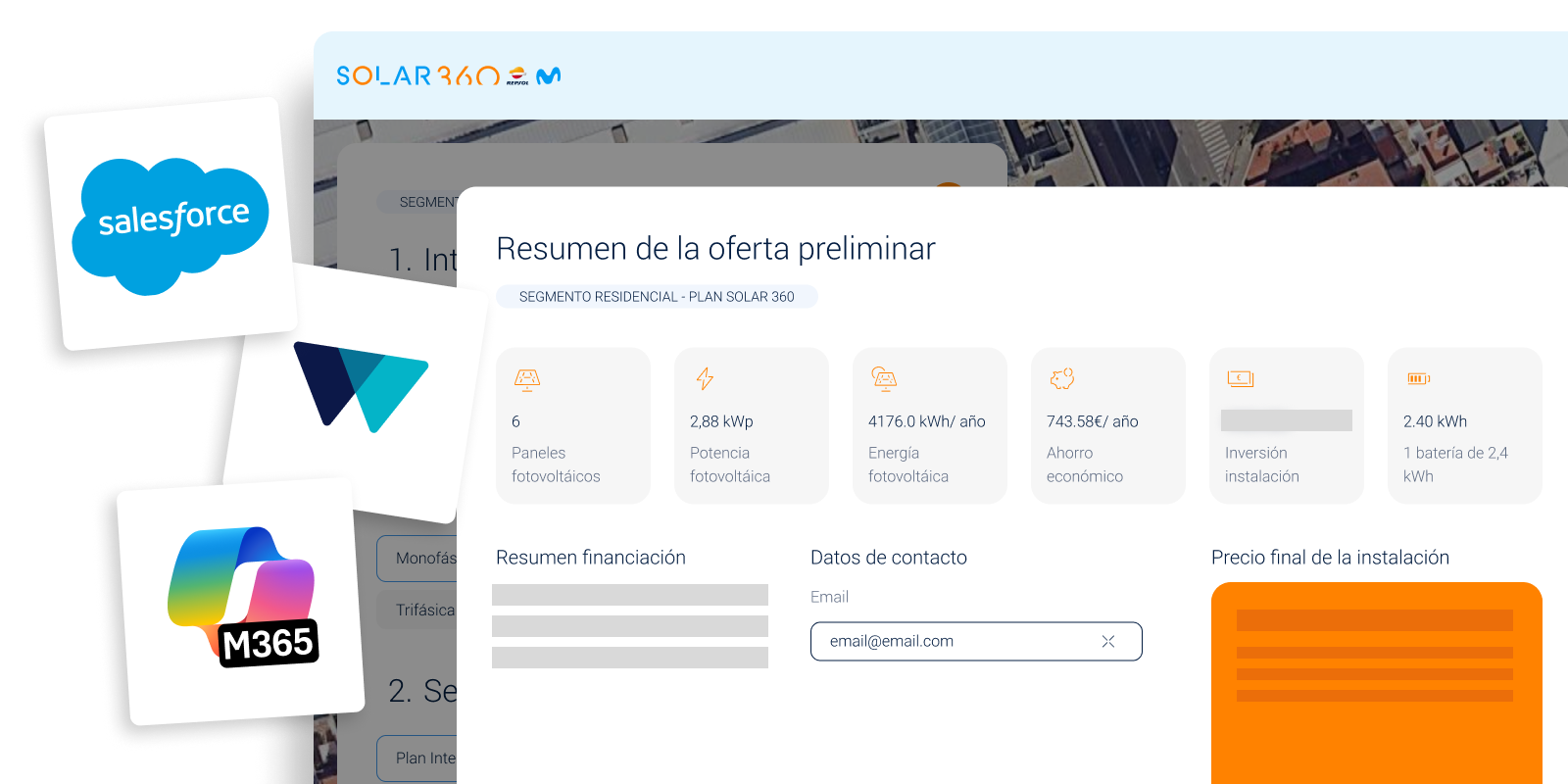The image size is (1568, 784).
Task: Click the Repsol logo in the header
Action: 517,76
